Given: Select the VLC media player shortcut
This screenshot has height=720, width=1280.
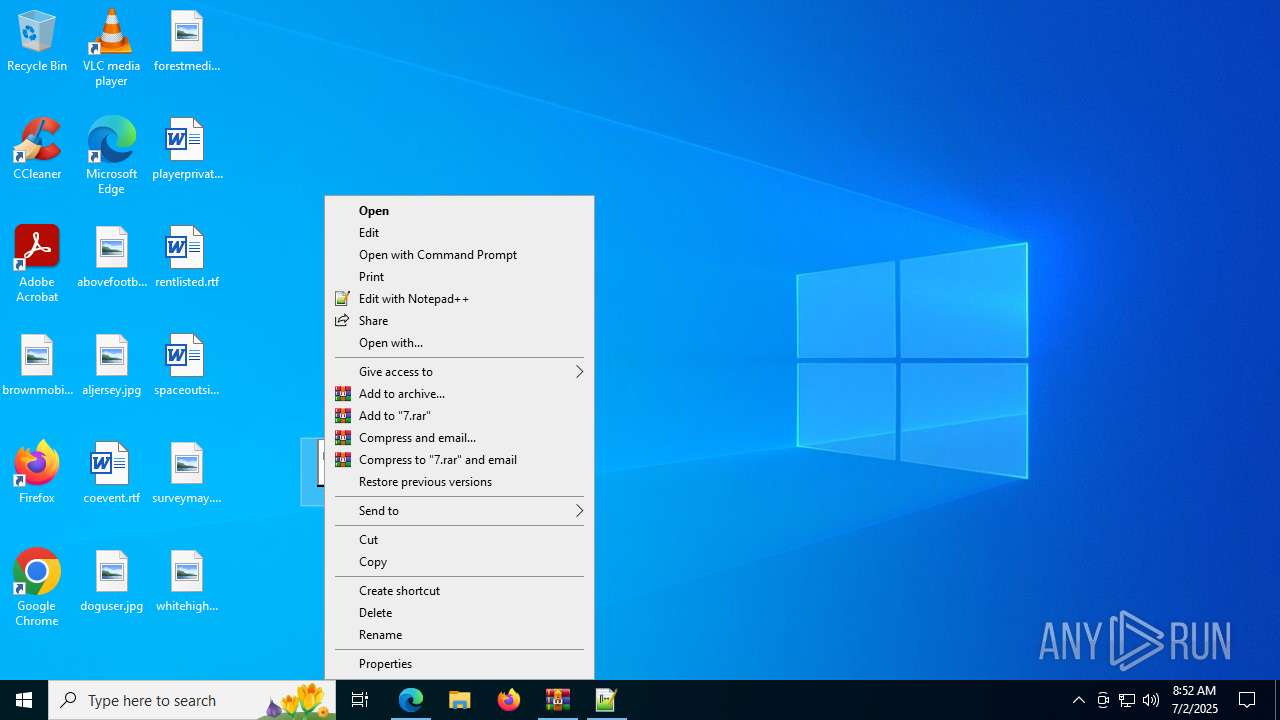Looking at the screenshot, I should click(111, 48).
